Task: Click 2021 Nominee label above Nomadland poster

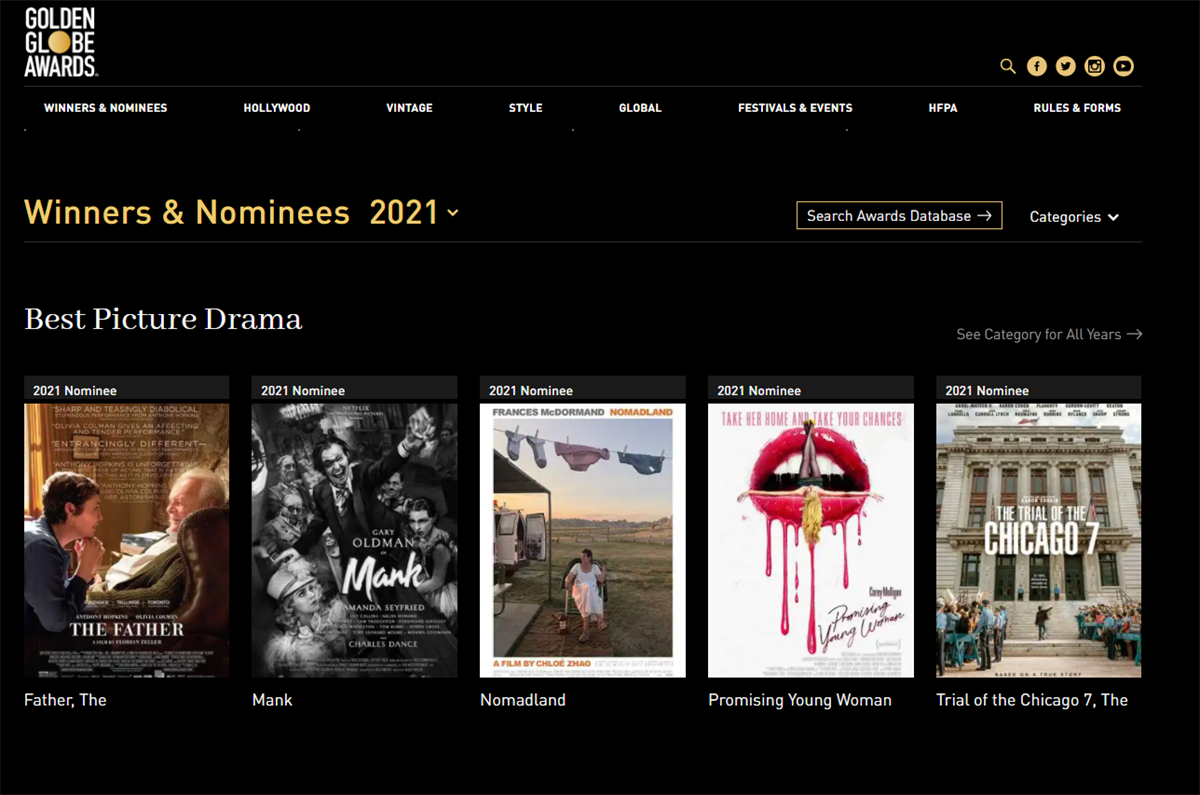Action: point(531,391)
